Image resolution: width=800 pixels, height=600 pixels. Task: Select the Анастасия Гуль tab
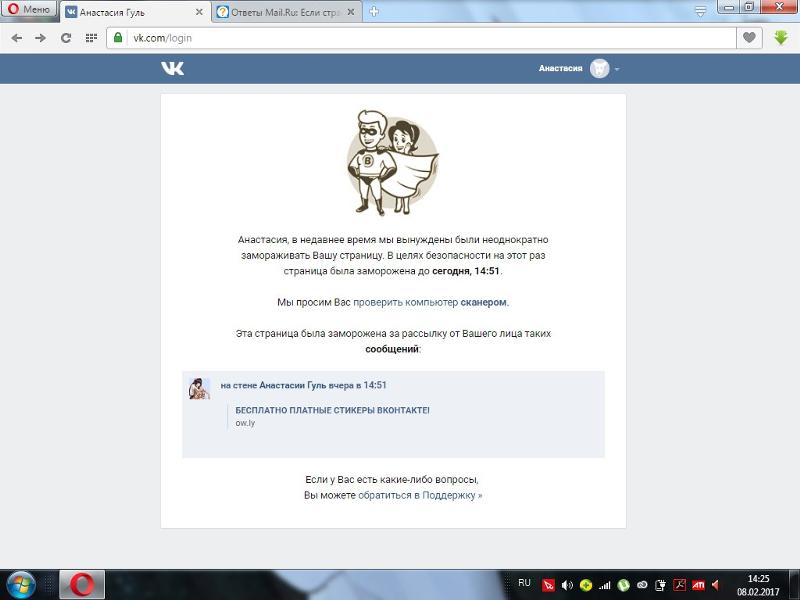coord(132,12)
